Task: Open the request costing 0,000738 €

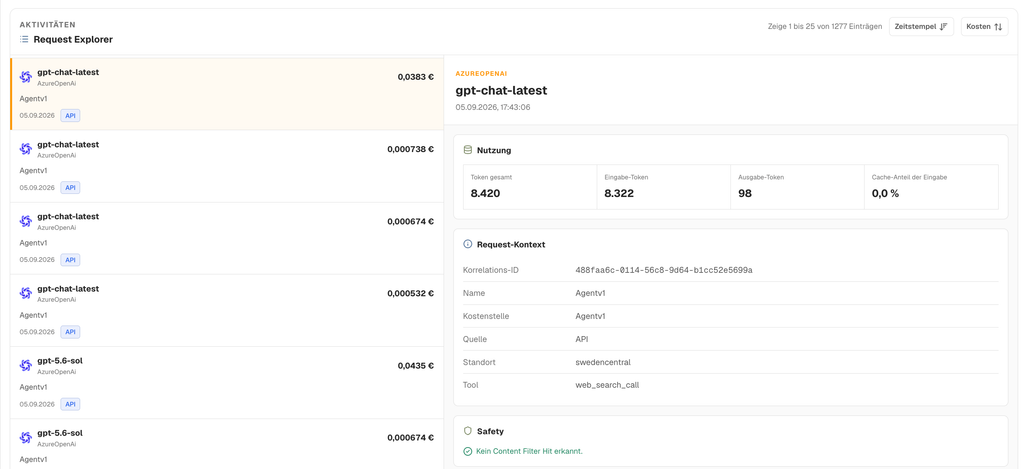Action: [227, 167]
